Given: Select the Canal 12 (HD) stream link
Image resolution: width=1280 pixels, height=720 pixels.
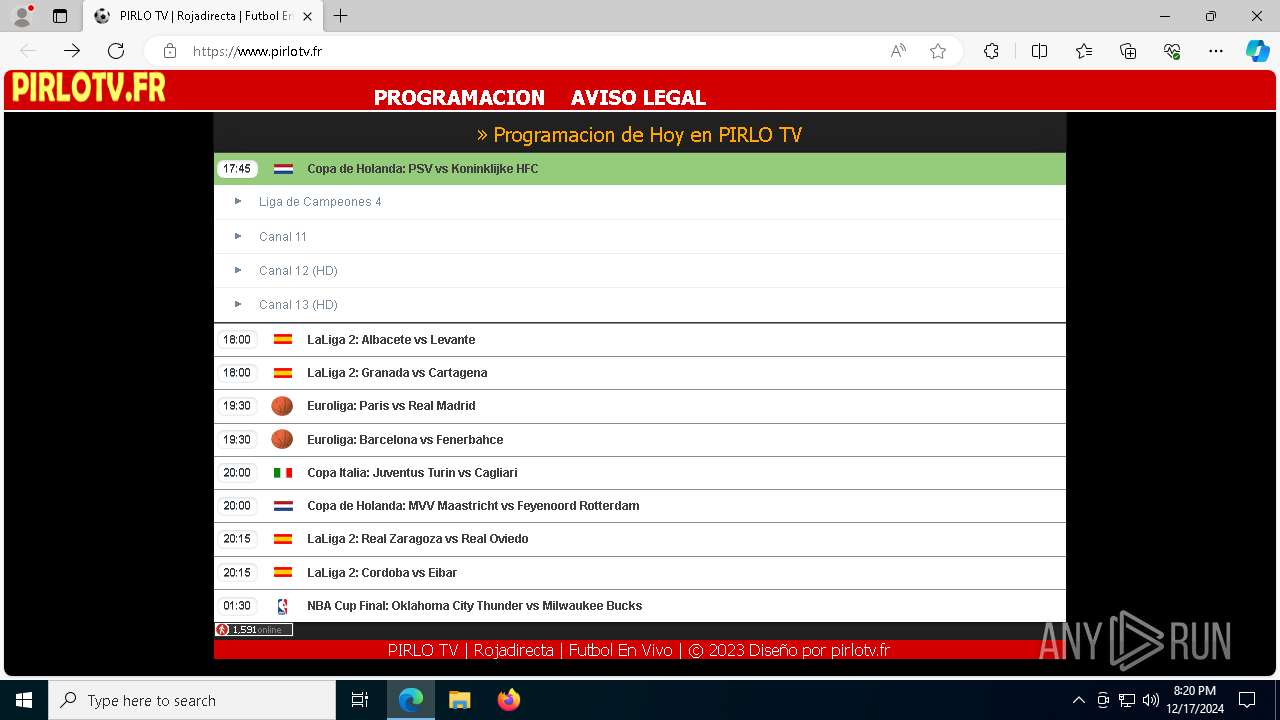Looking at the screenshot, I should (298, 271).
